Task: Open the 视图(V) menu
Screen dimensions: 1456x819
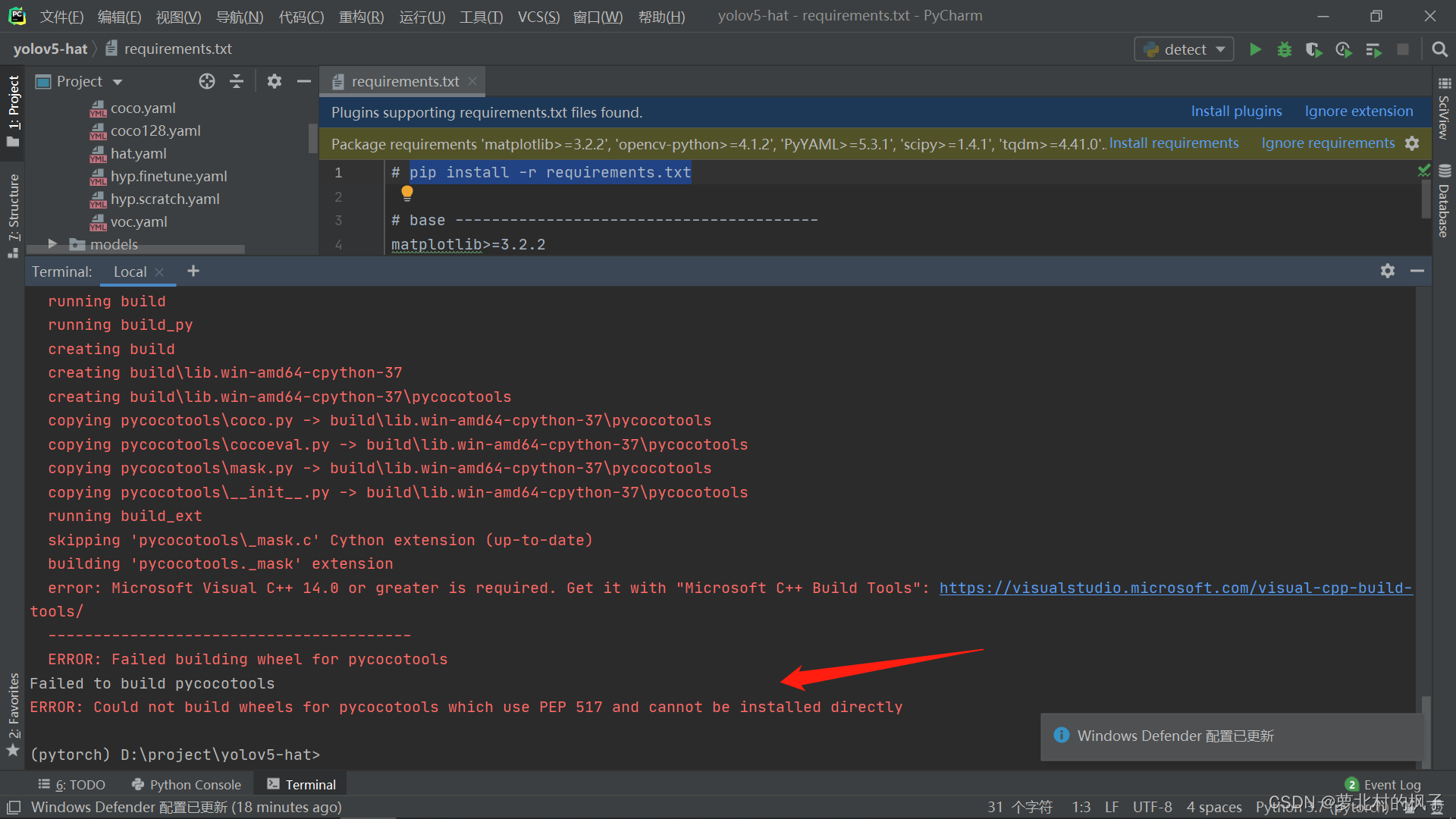Action: (179, 17)
